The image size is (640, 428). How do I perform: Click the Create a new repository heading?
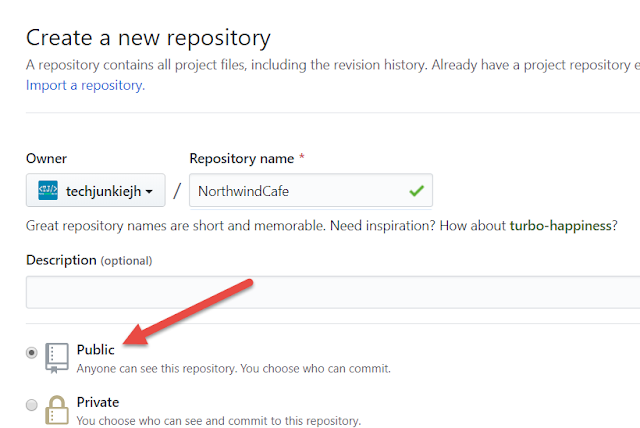coord(148,38)
